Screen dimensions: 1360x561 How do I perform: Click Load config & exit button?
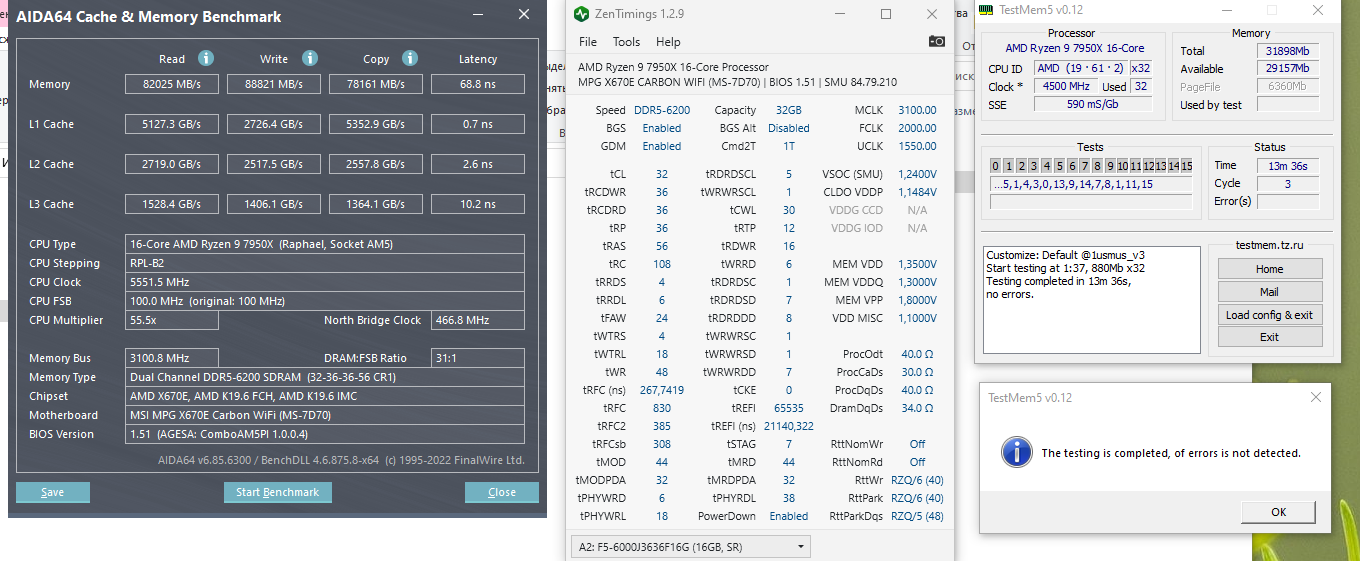coord(1269,315)
